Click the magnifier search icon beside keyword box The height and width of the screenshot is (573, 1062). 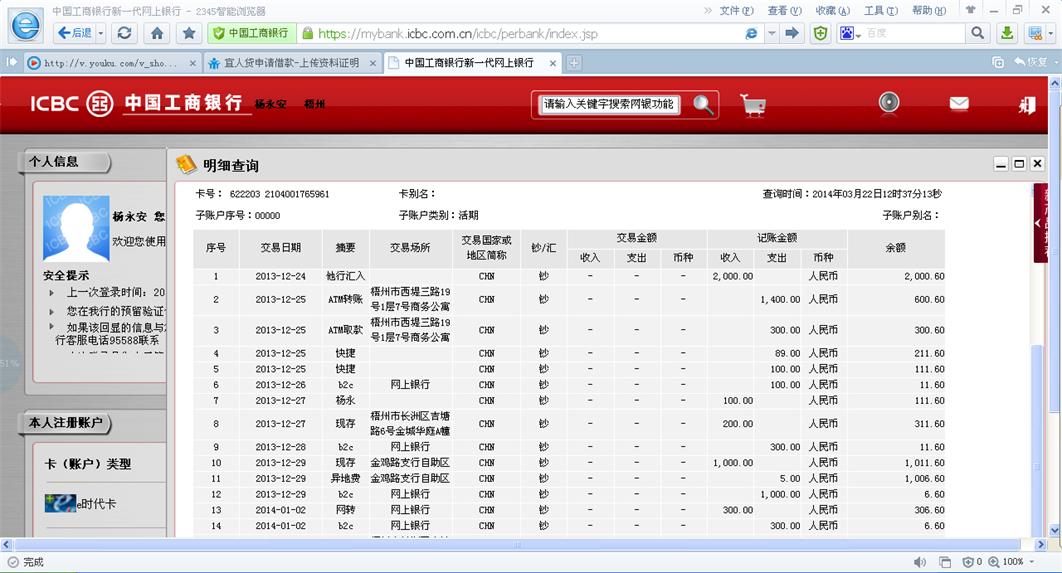pyautogui.click(x=704, y=105)
